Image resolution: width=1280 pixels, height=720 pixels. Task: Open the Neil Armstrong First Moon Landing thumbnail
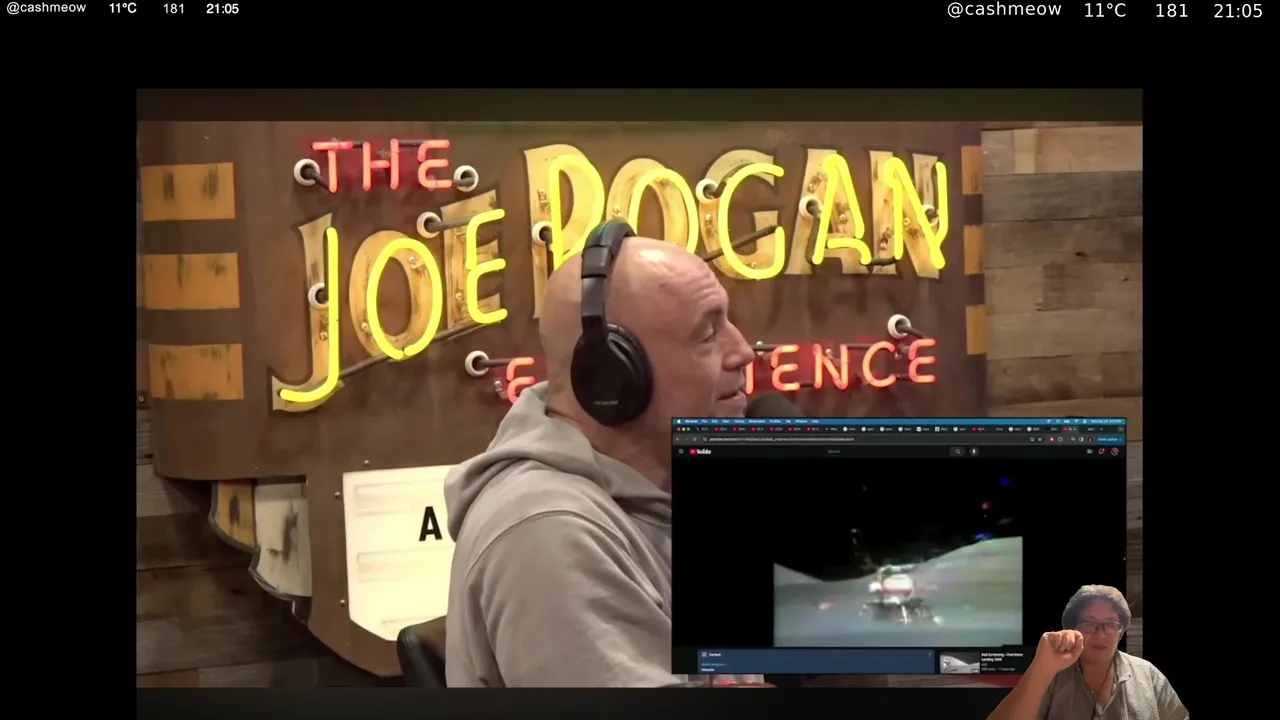click(960, 663)
